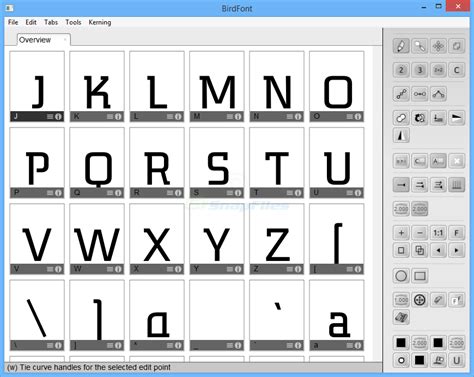Open the menu icon on the S glyph tile
The image size is (474, 377).
[x=230, y=193]
